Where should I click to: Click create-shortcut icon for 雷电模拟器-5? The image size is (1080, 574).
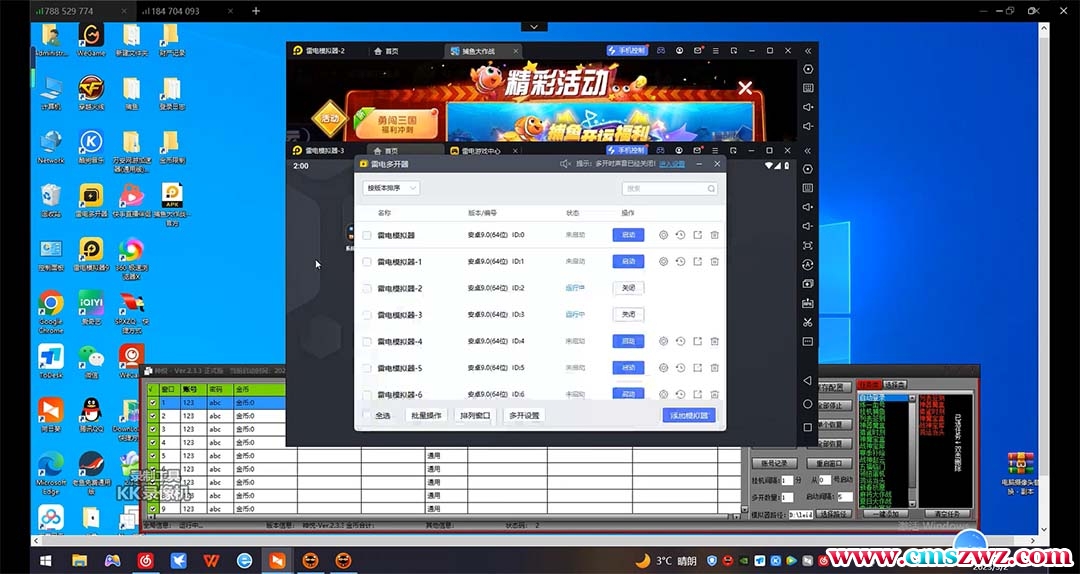697,368
